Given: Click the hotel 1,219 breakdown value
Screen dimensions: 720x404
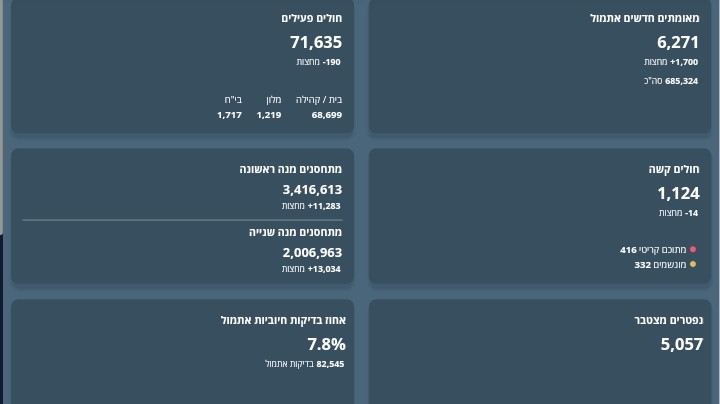Looking at the screenshot, I should click(268, 115).
